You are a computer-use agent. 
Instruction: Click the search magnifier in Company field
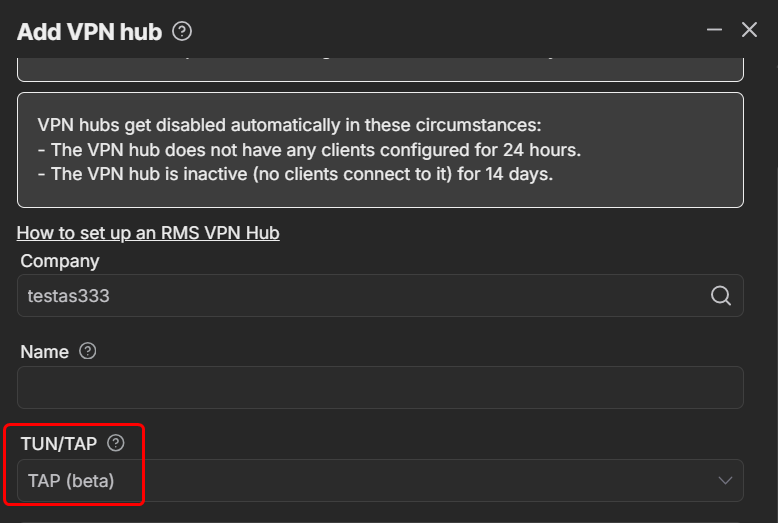click(720, 295)
